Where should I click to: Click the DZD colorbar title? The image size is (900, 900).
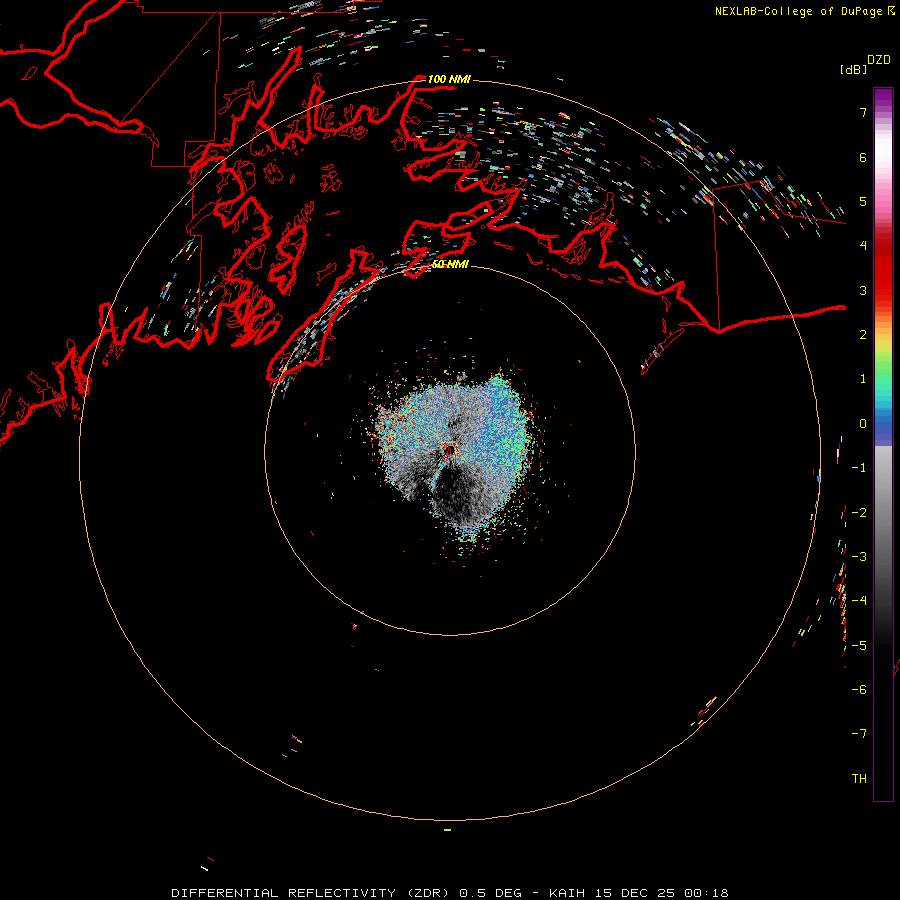point(879,60)
